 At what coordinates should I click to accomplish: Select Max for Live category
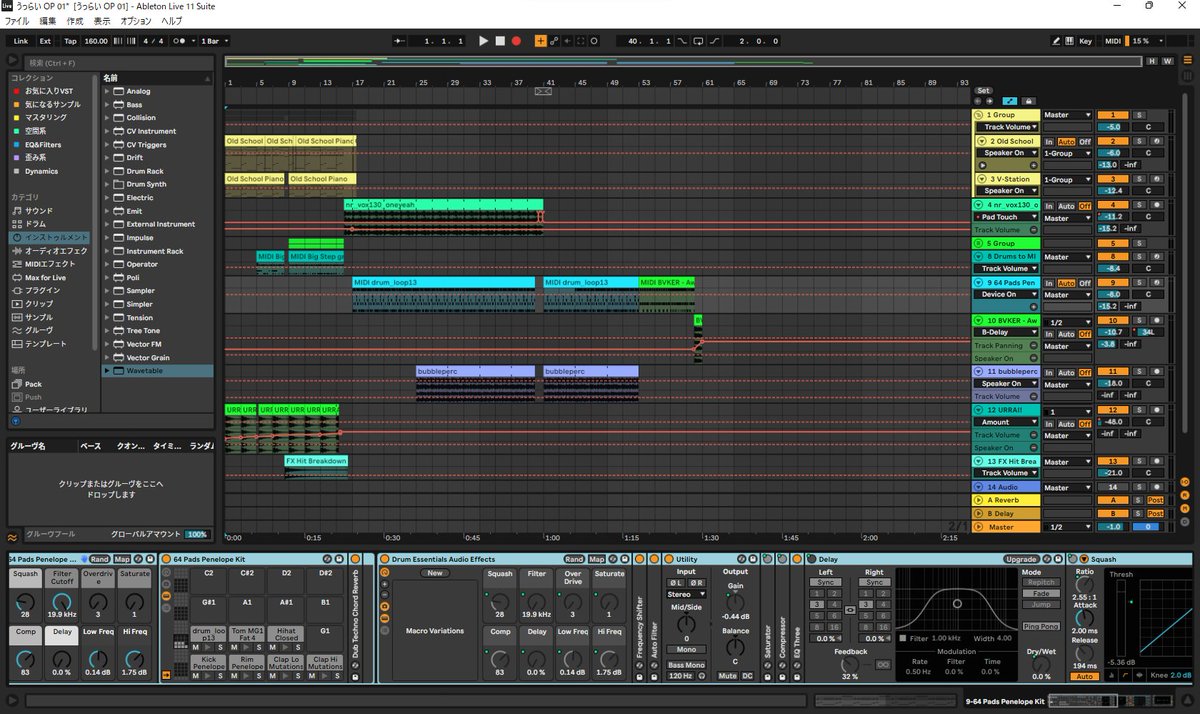click(x=45, y=277)
